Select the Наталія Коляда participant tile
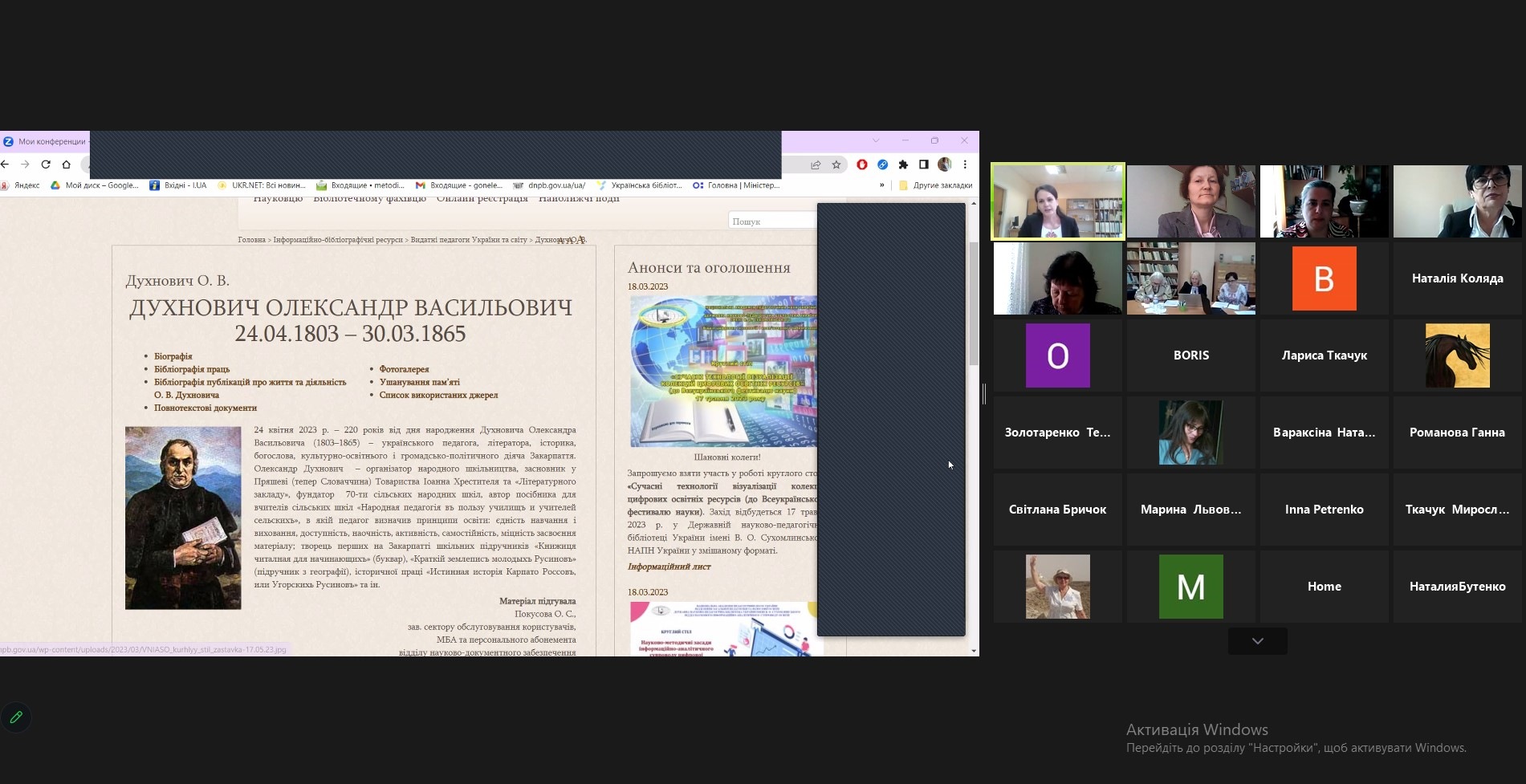The height and width of the screenshot is (784, 1526). coord(1457,278)
